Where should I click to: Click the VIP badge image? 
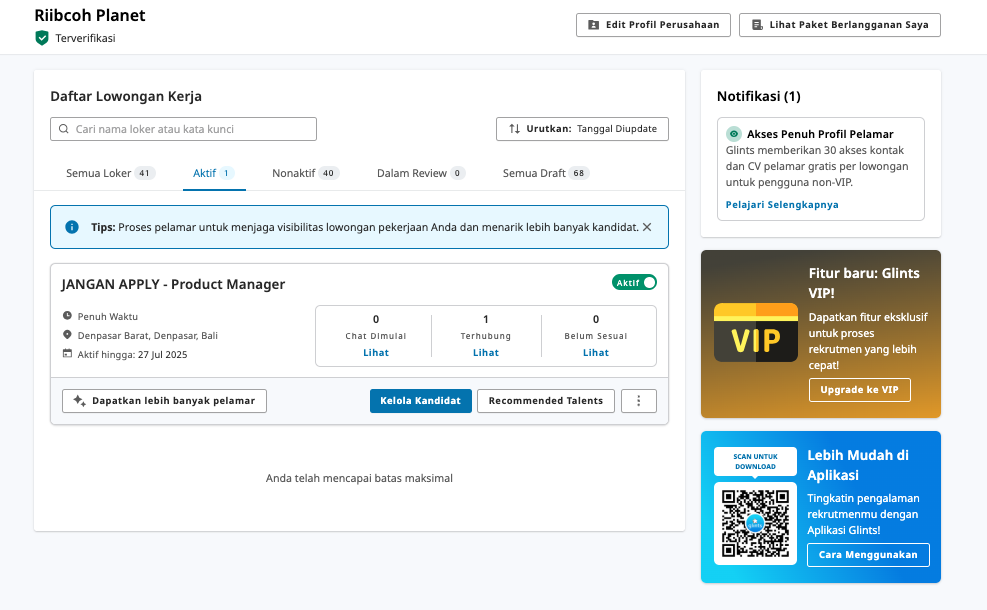756,332
